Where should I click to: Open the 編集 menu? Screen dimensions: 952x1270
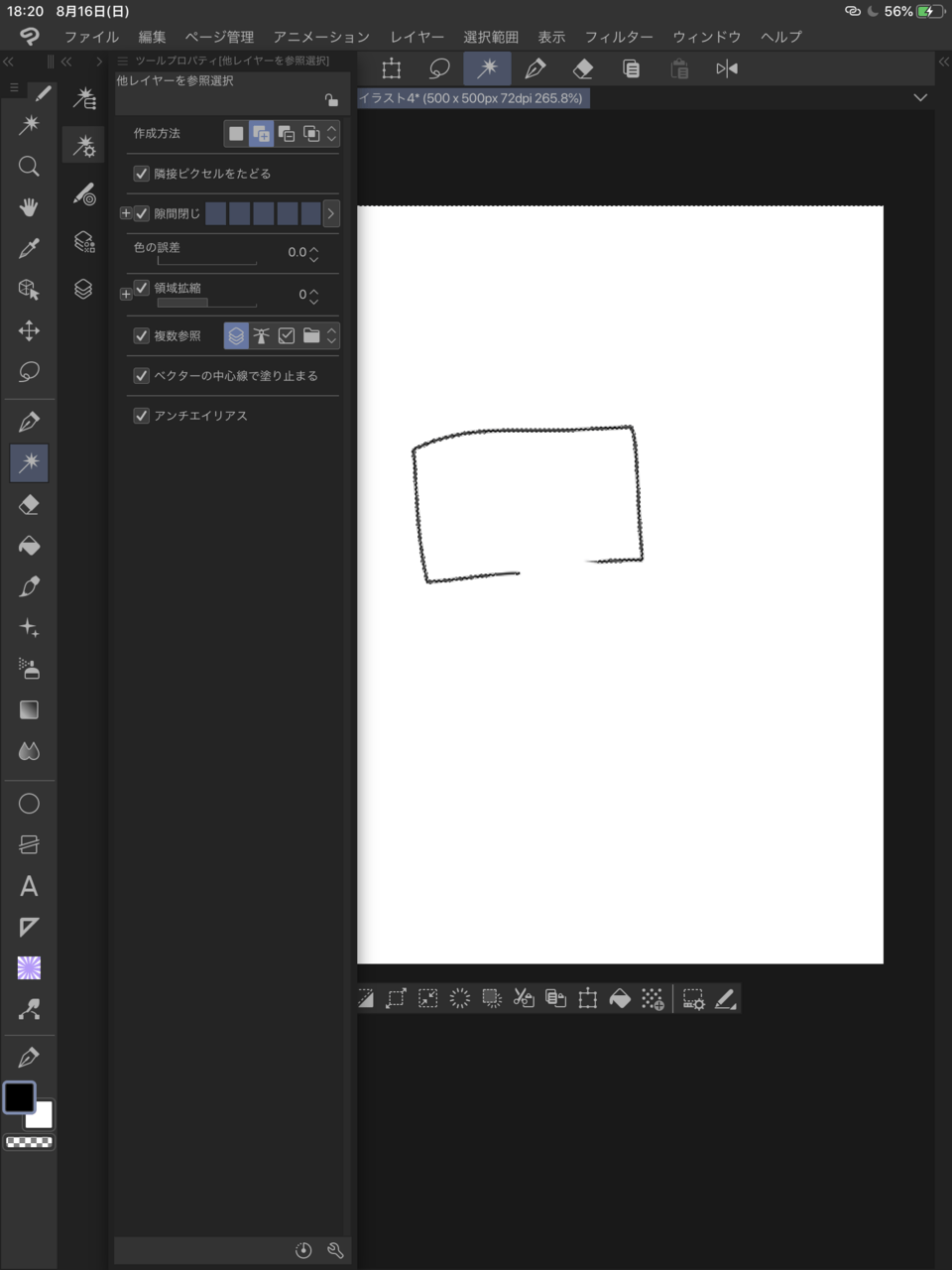coord(152,37)
